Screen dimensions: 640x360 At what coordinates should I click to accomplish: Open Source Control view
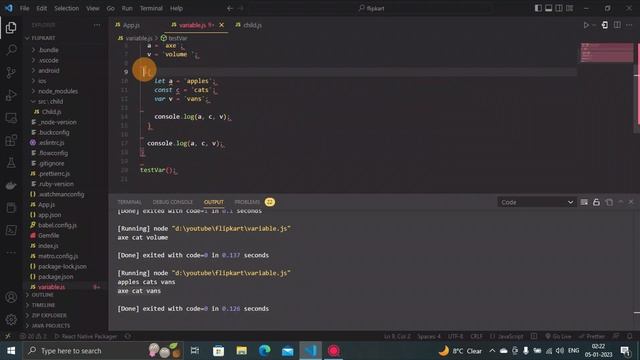(x=11, y=73)
